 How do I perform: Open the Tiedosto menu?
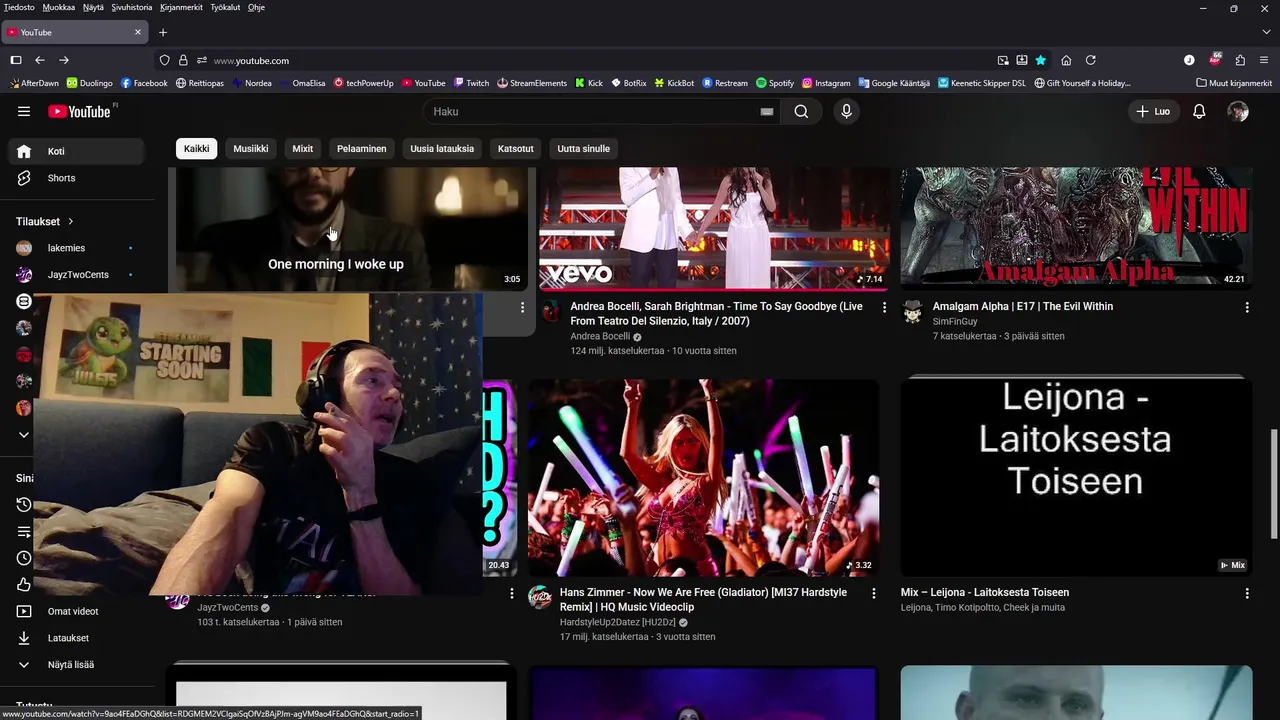[19, 7]
